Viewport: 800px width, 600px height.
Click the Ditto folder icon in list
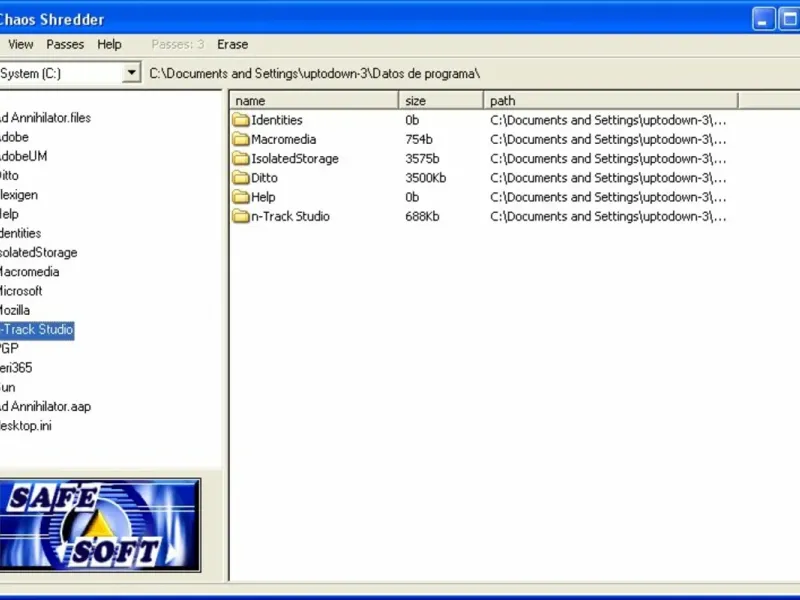[241, 178]
